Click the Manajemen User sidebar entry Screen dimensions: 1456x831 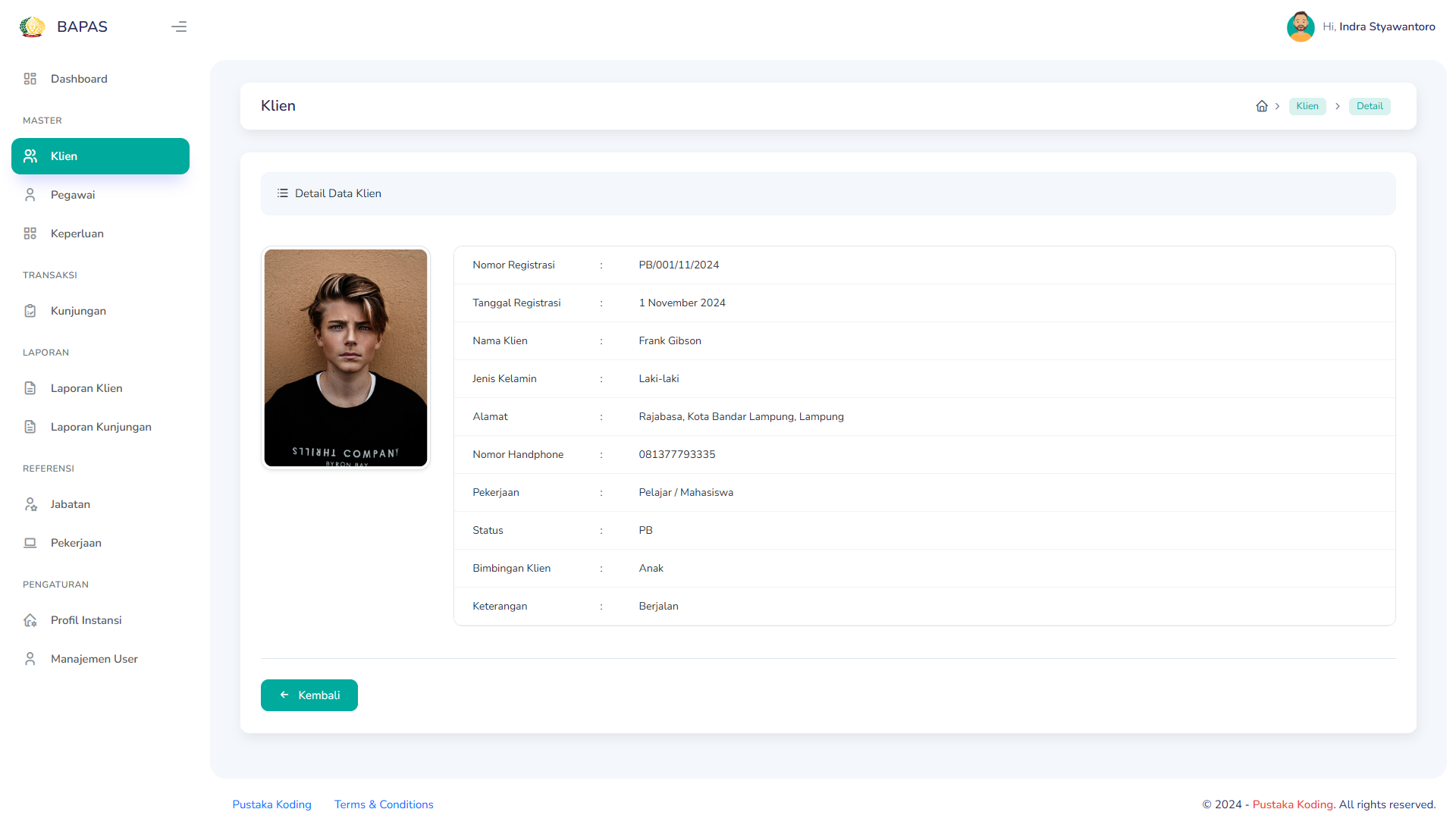[x=94, y=659]
